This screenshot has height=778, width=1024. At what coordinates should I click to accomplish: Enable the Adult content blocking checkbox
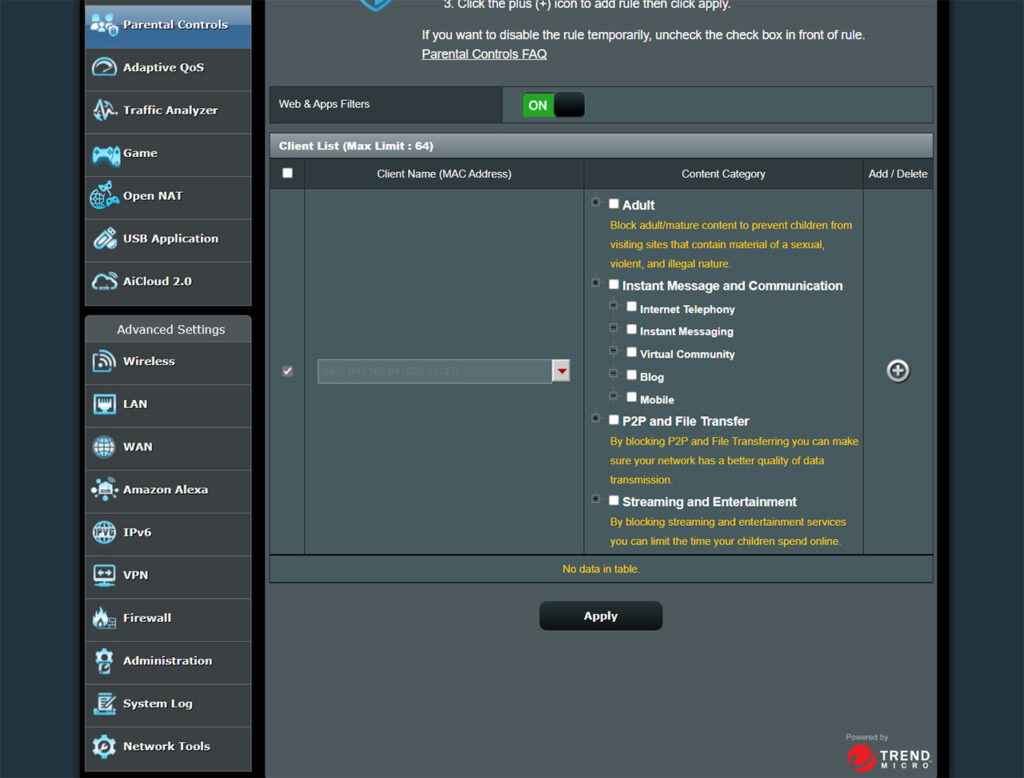point(615,203)
